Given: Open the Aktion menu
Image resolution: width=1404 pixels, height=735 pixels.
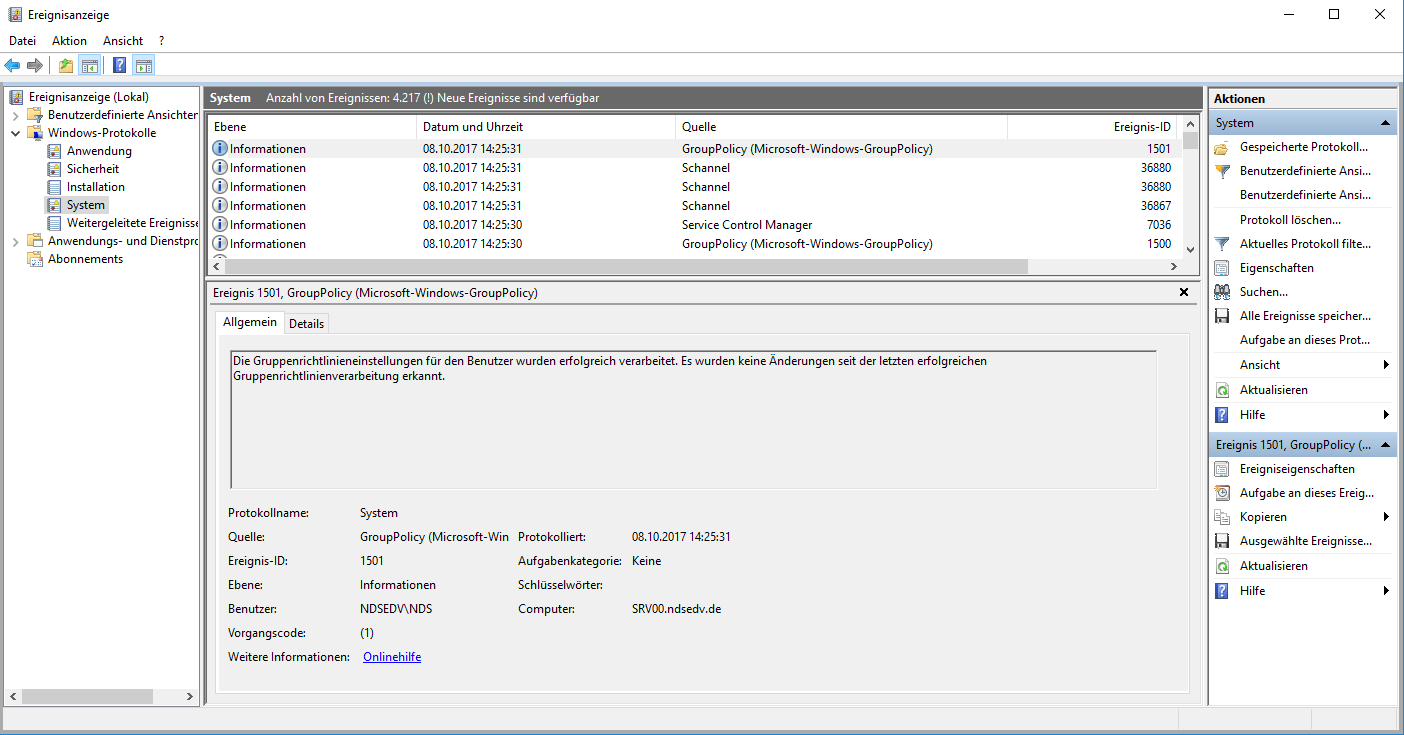Looking at the screenshot, I should point(69,41).
